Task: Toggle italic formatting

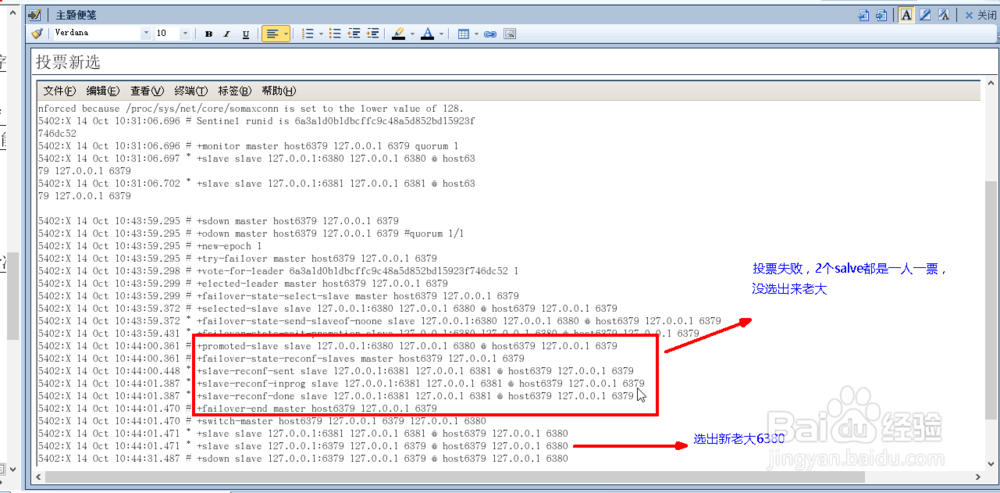Action: coord(226,34)
